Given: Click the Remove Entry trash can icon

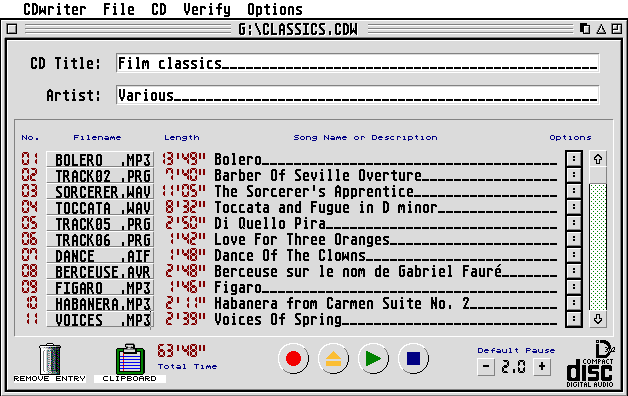Looking at the screenshot, I should [x=50, y=359].
